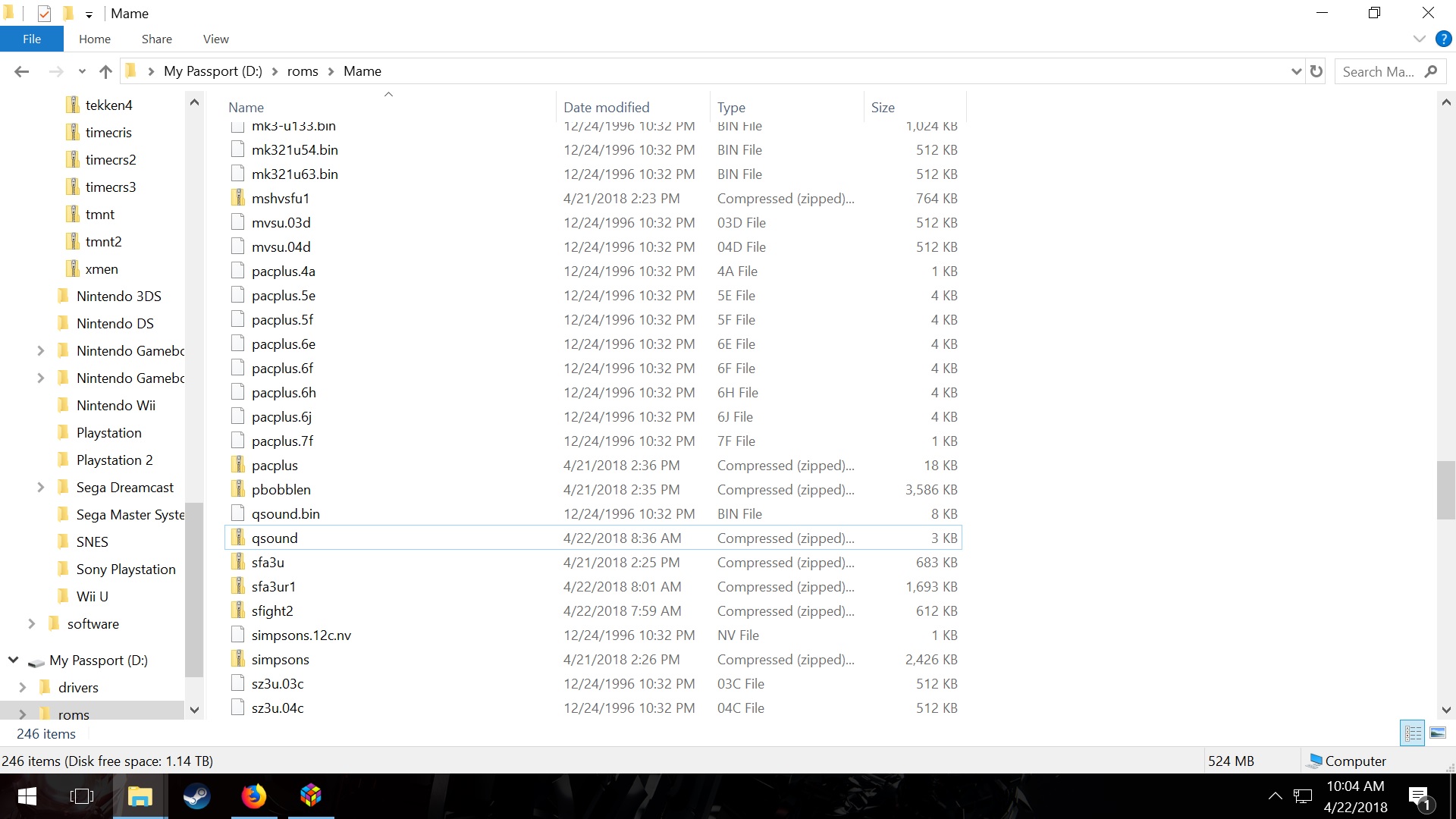Switch to the View ribbon tab

(216, 39)
